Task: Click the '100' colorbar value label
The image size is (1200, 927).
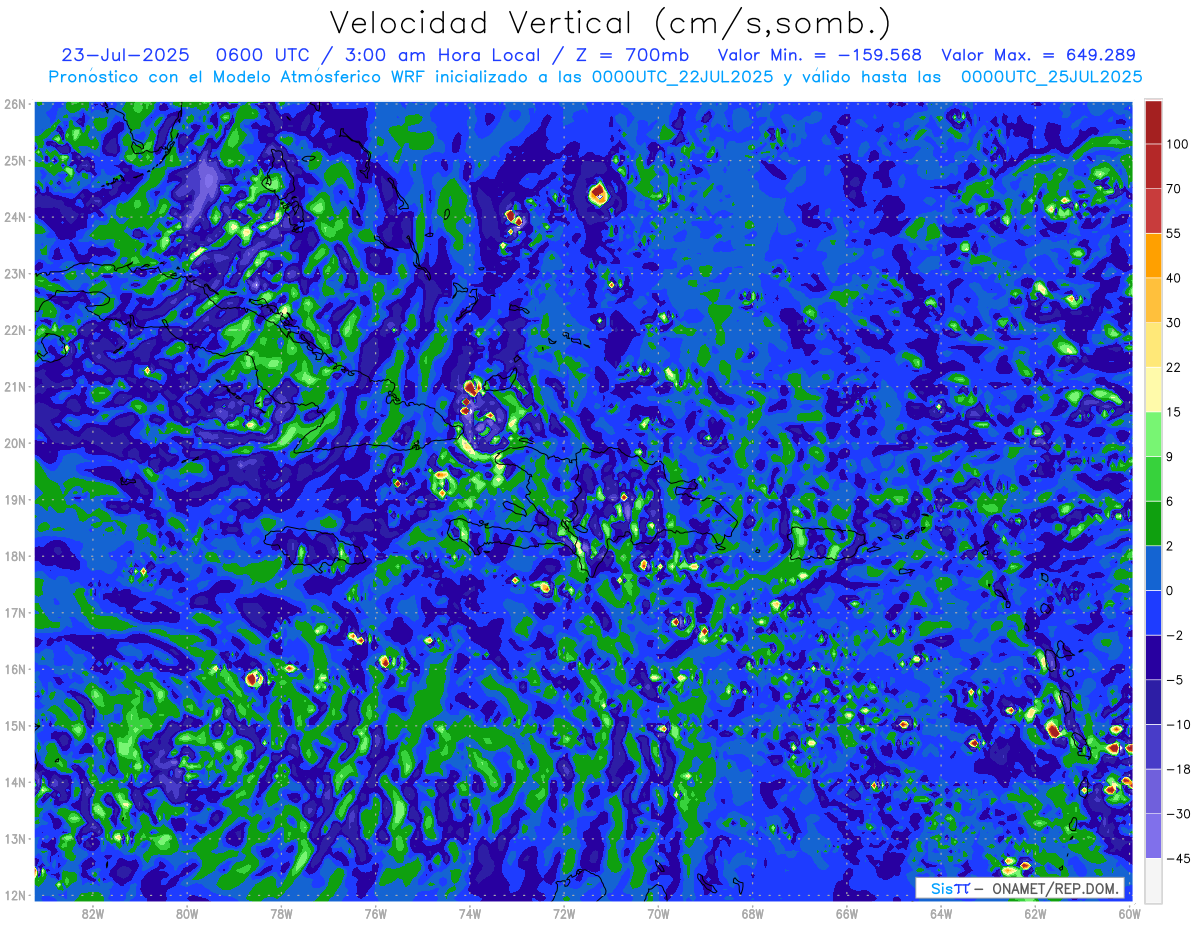Action: click(1177, 144)
